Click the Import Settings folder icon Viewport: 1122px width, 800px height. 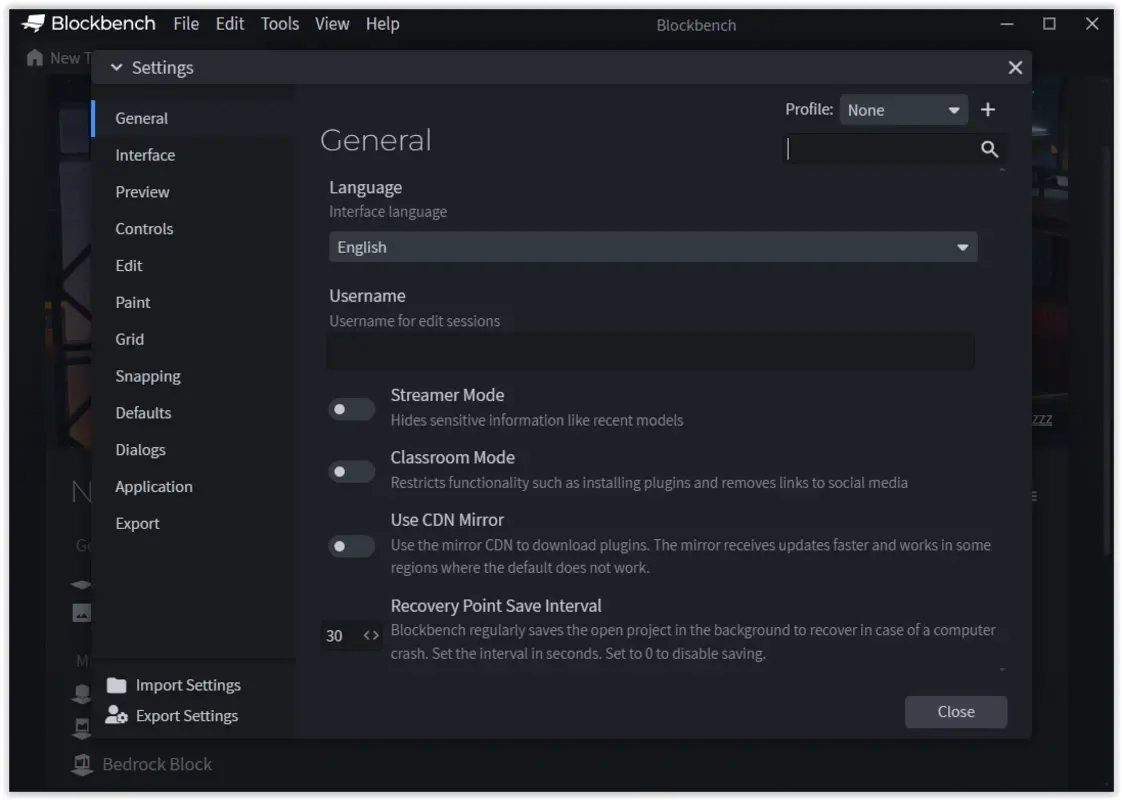116,684
